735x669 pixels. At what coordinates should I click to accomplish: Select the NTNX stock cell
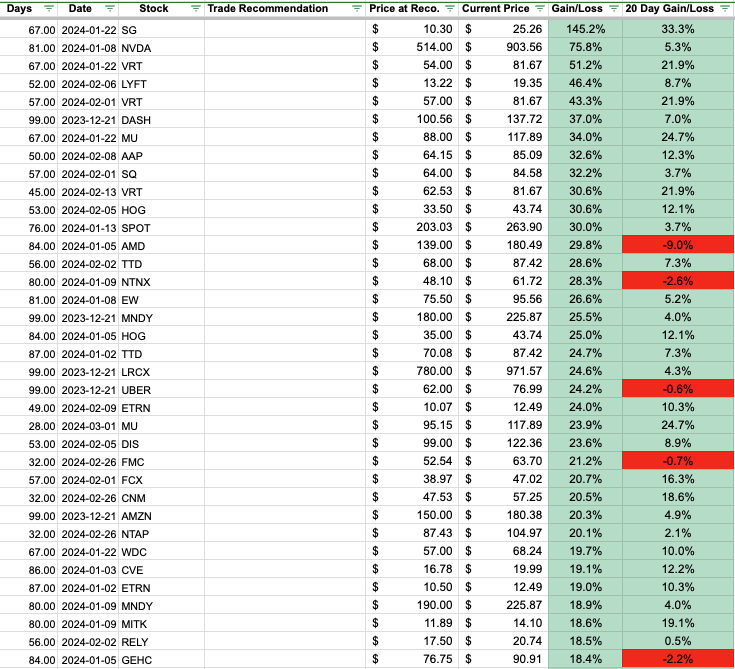click(162, 282)
